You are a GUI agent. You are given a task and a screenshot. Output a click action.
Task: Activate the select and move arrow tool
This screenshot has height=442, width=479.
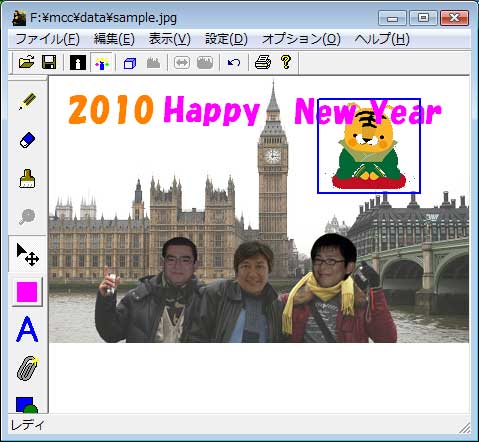(x=27, y=255)
